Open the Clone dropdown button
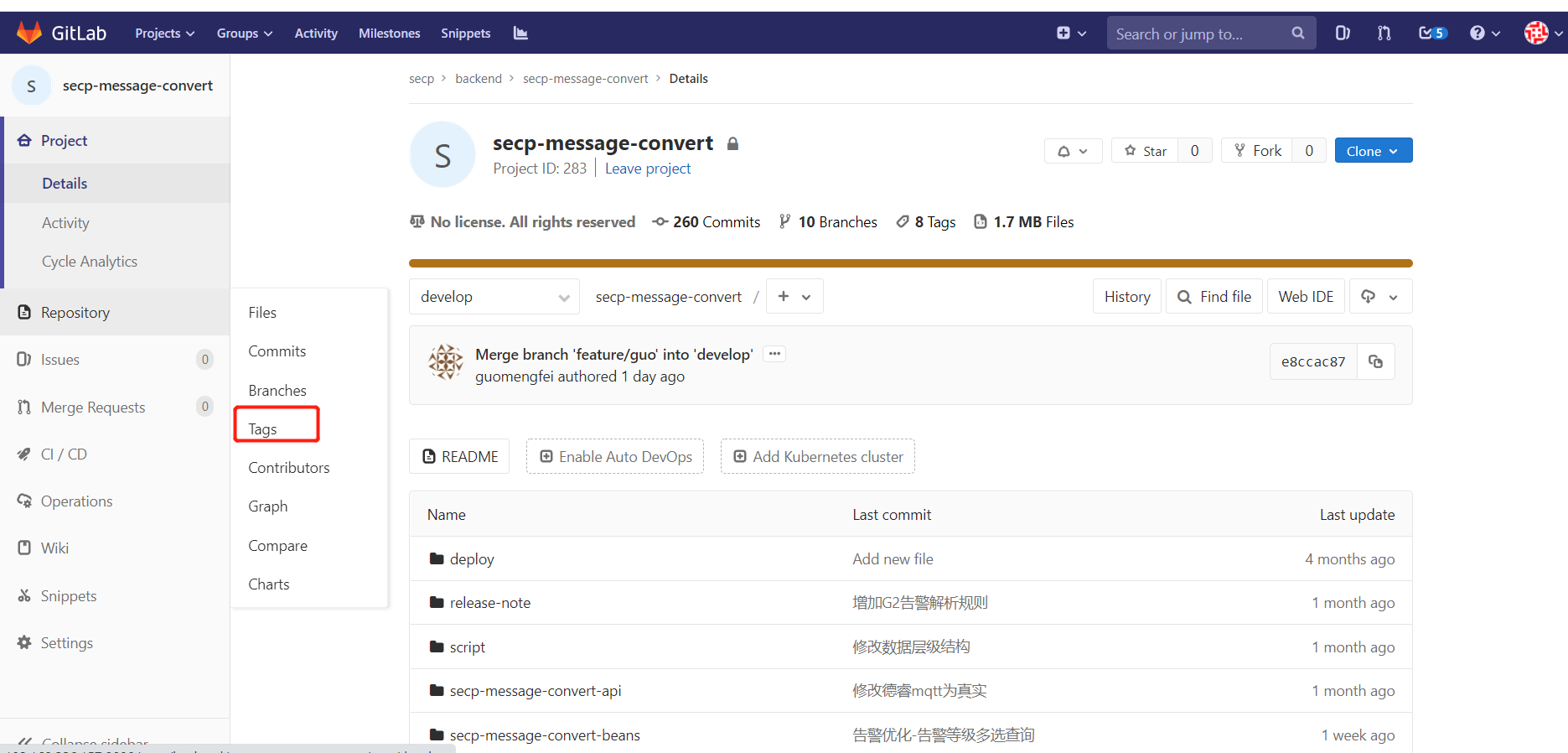Image resolution: width=1568 pixels, height=753 pixels. tap(1373, 151)
